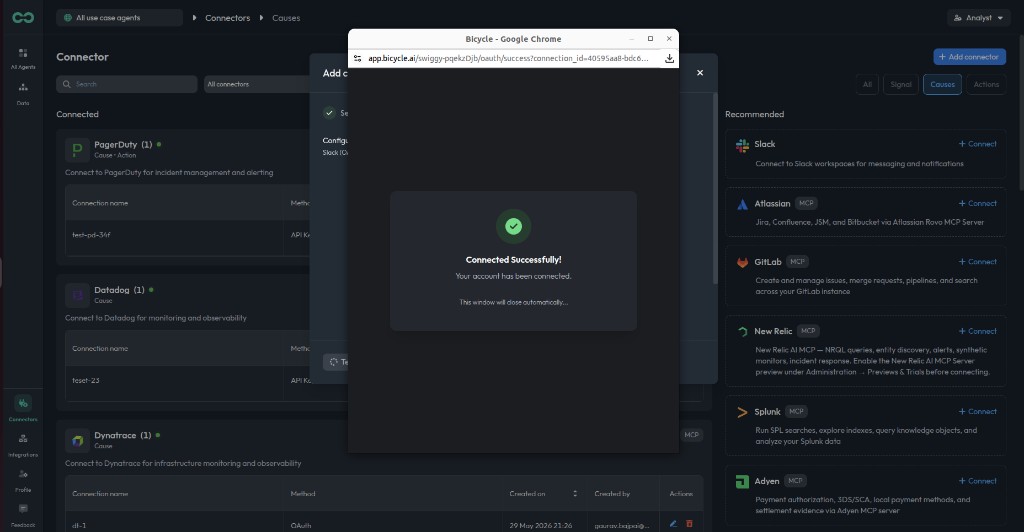The height and width of the screenshot is (532, 1024).
Task: Click the Atlassian logo in Recommended
Action: (x=742, y=204)
